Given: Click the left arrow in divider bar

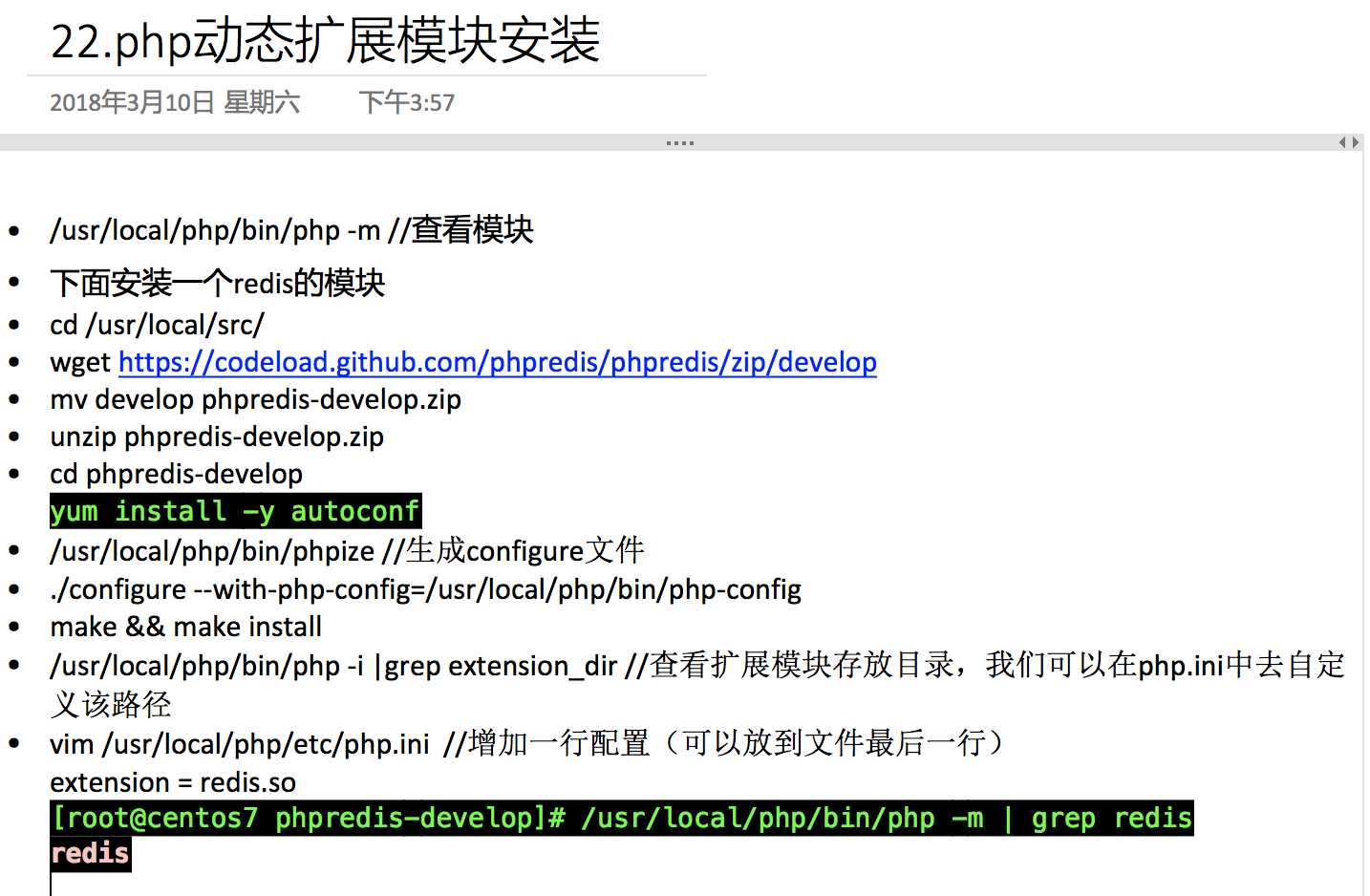Looking at the screenshot, I should [1343, 142].
